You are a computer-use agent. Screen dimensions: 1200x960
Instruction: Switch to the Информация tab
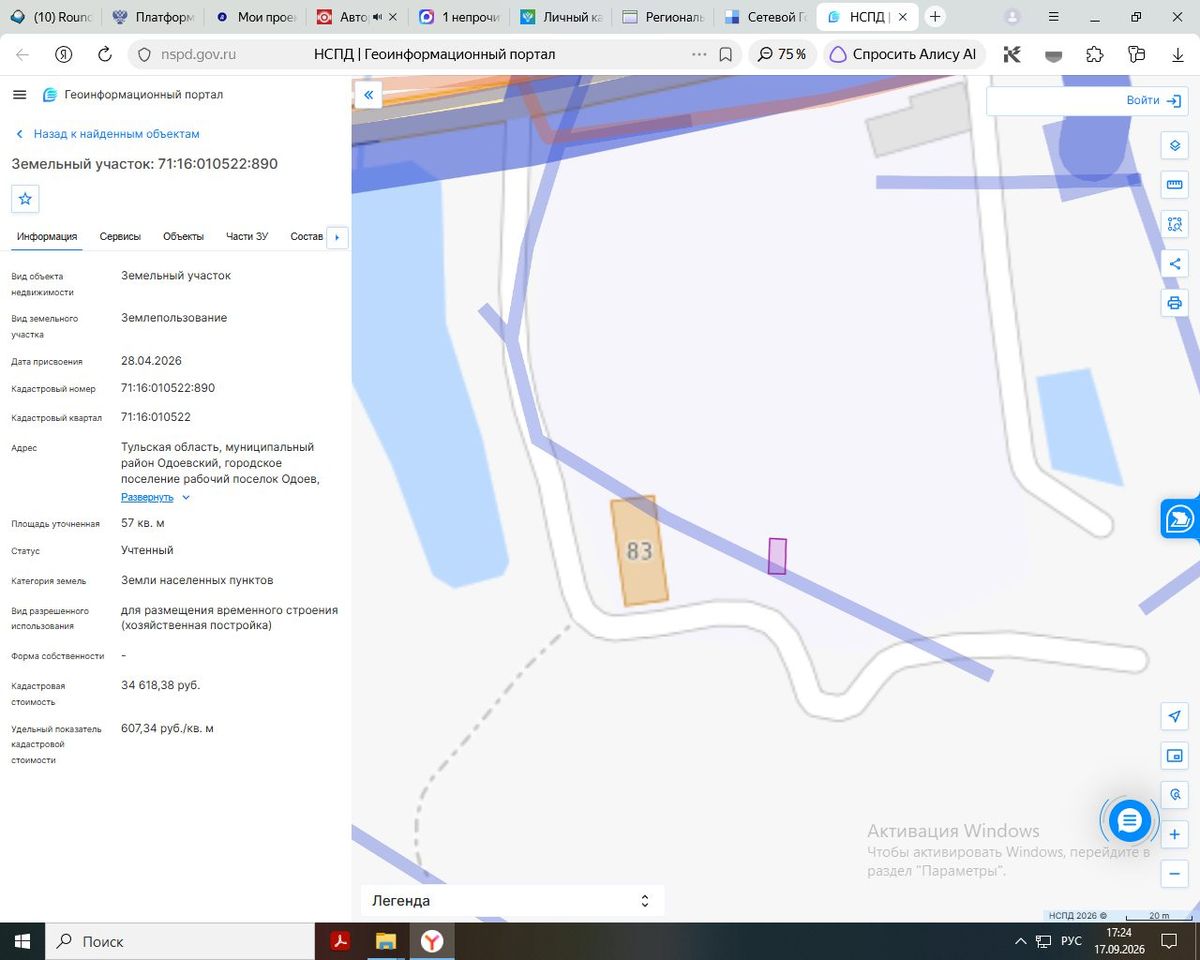tap(47, 236)
